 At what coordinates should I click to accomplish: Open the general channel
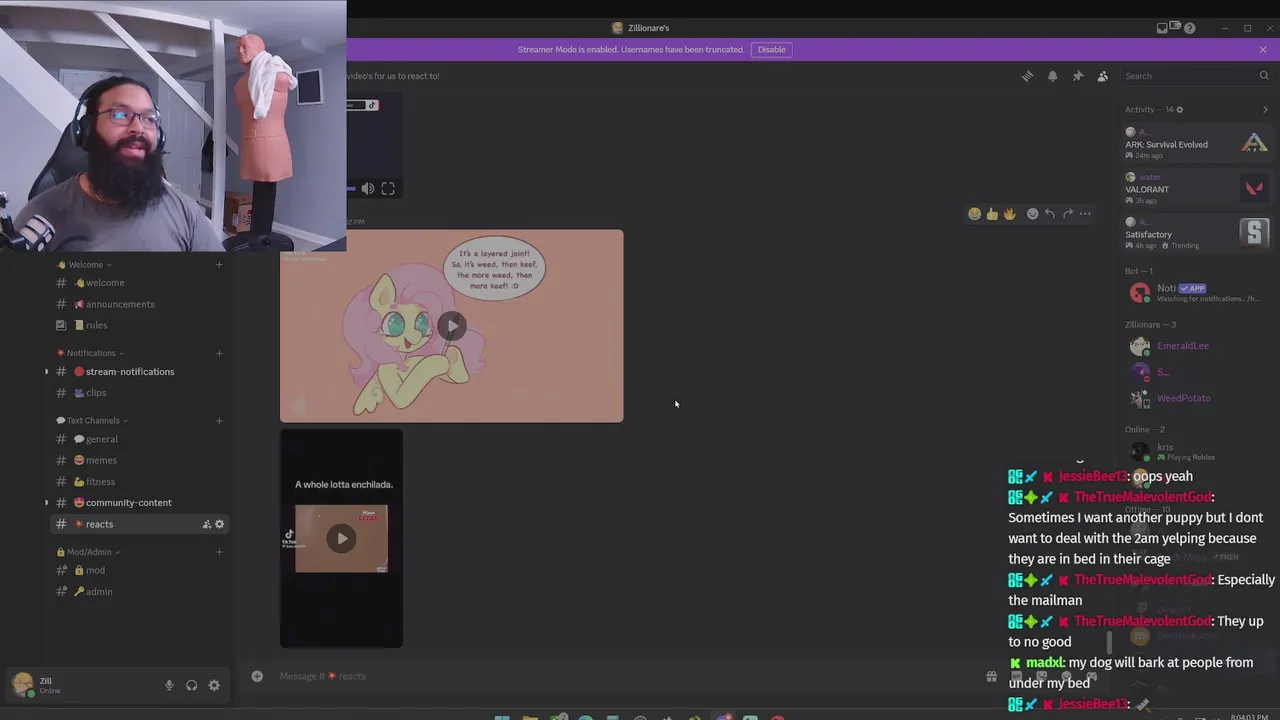click(140, 439)
